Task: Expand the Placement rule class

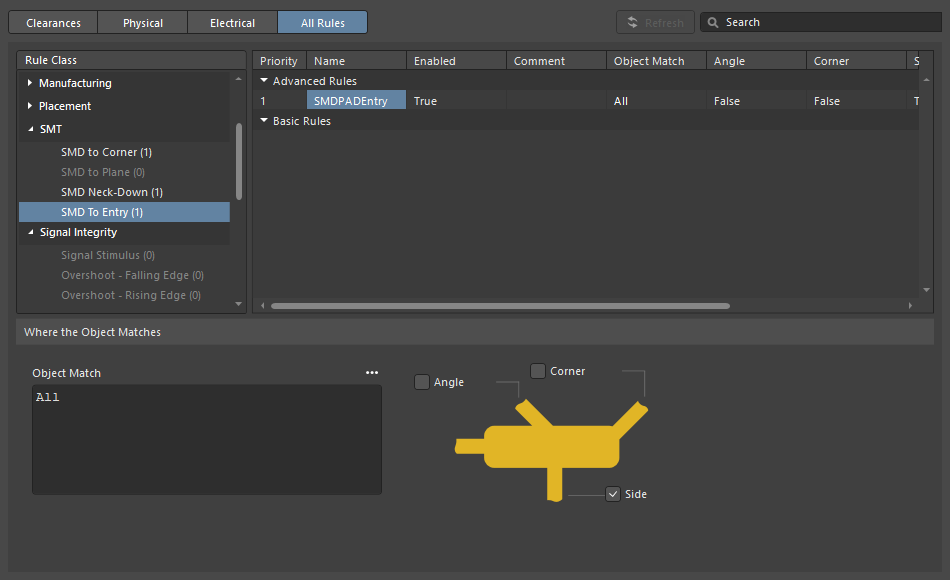Action: [x=30, y=106]
